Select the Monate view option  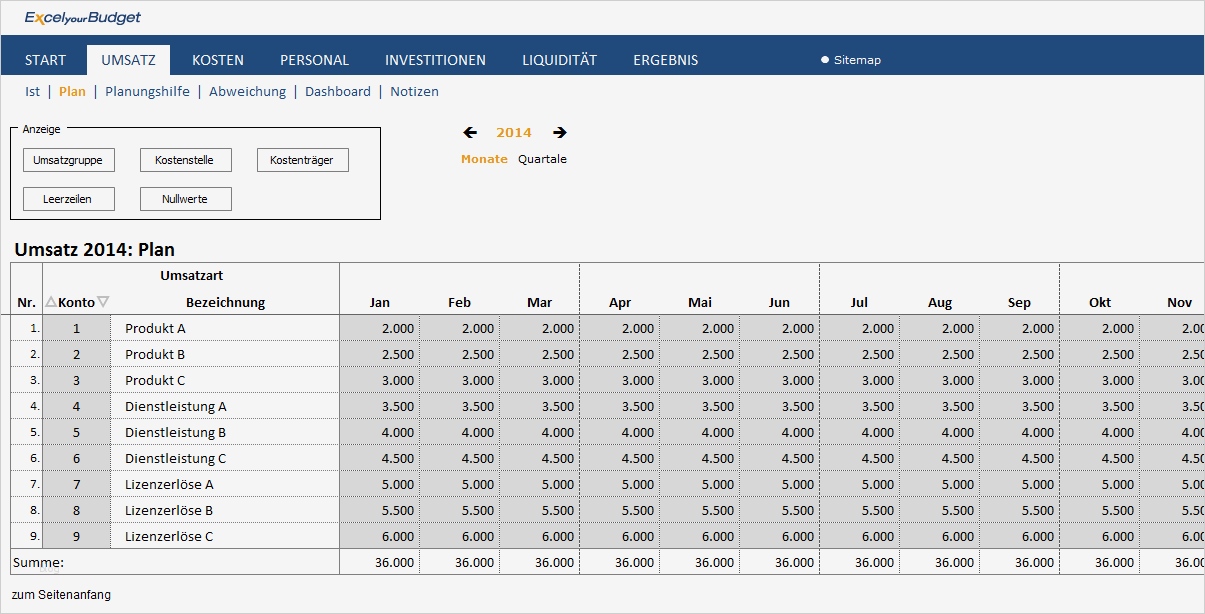(484, 159)
